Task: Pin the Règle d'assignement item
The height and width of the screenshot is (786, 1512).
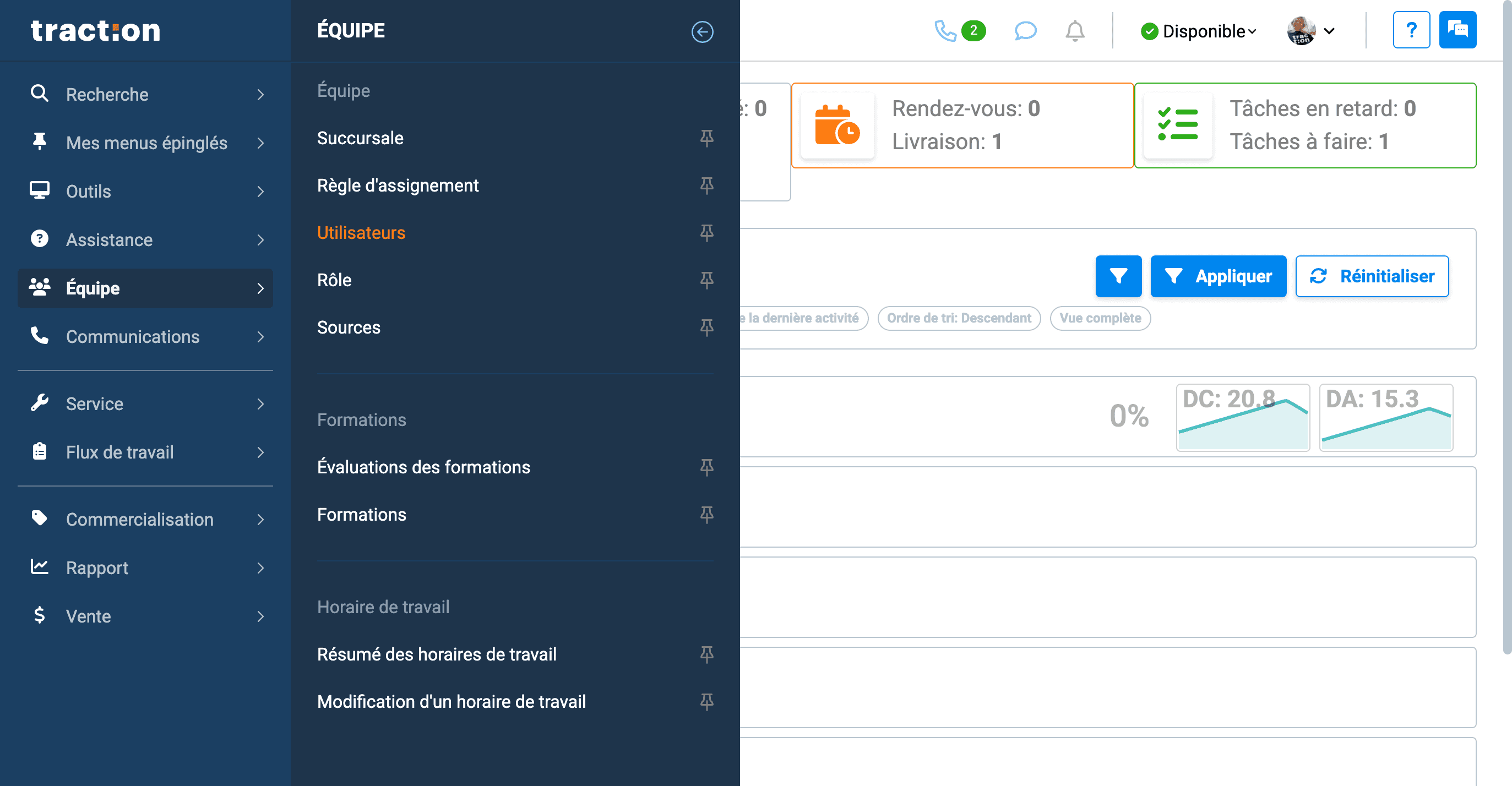Action: tap(706, 186)
